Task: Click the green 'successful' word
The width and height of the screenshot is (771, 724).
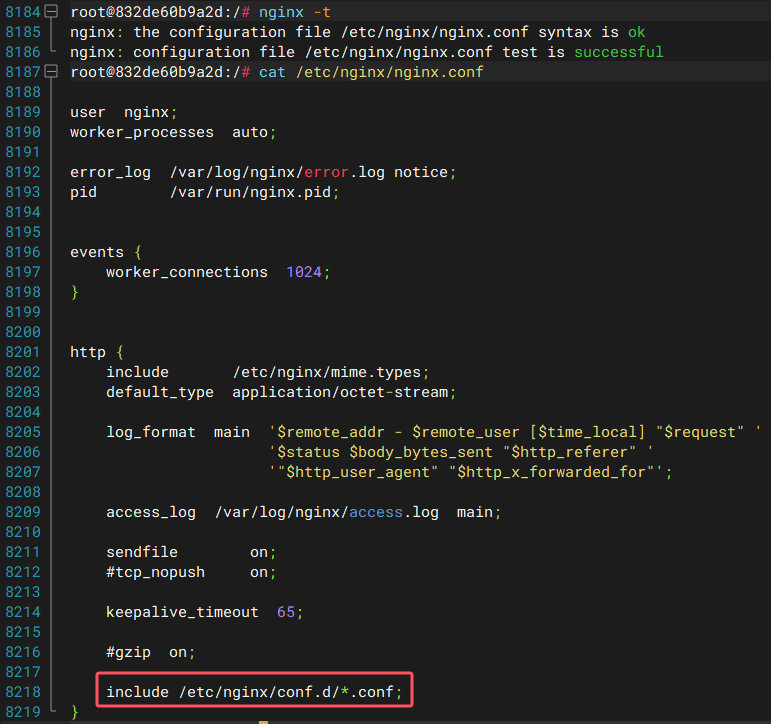Action: tap(619, 52)
